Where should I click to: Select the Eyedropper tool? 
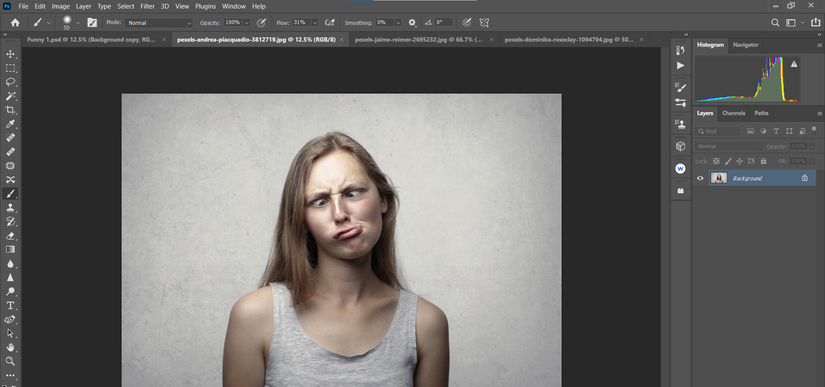[x=10, y=124]
